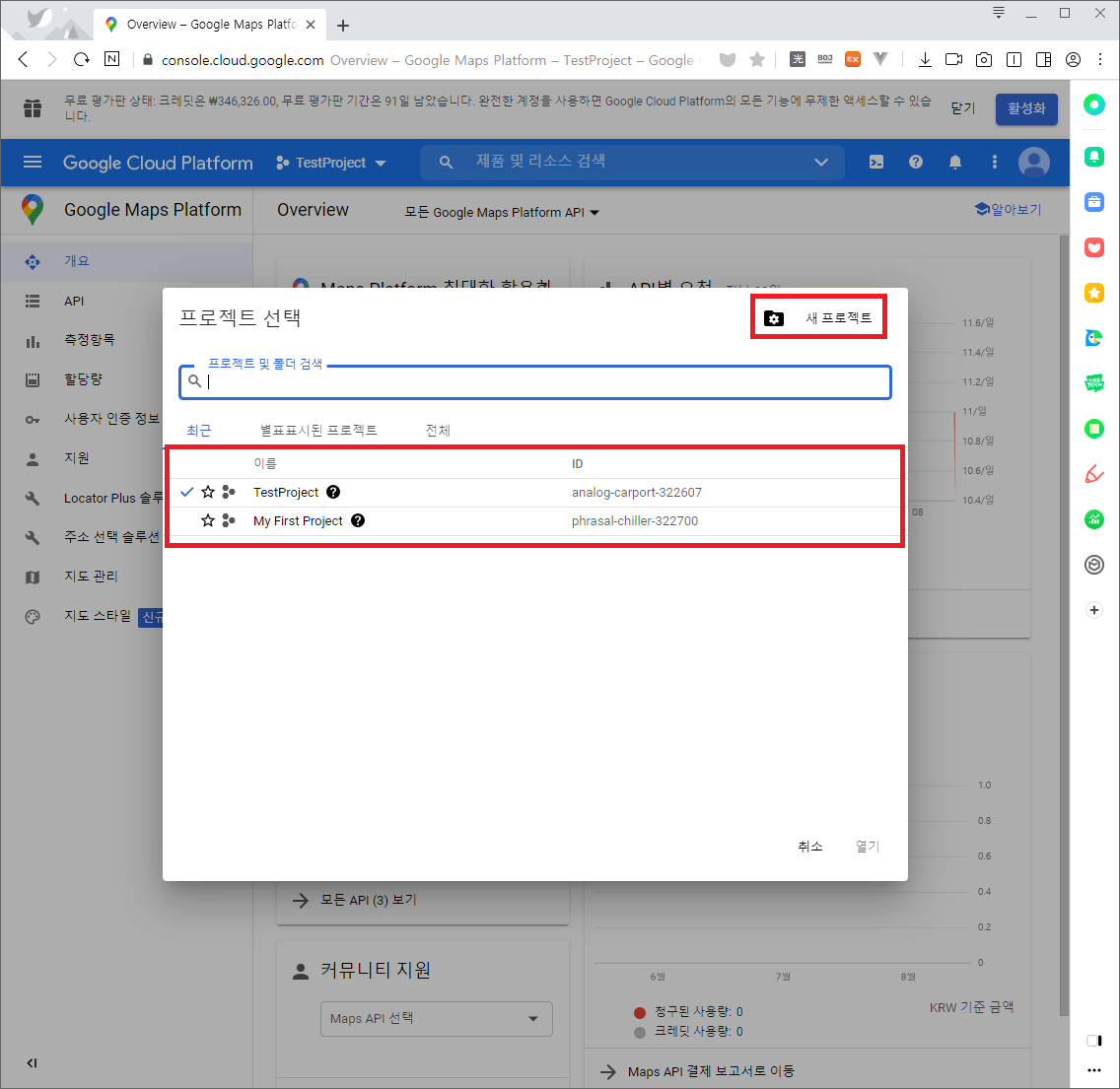The width and height of the screenshot is (1120, 1089).
Task: Open the user account avatar
Action: (1033, 162)
